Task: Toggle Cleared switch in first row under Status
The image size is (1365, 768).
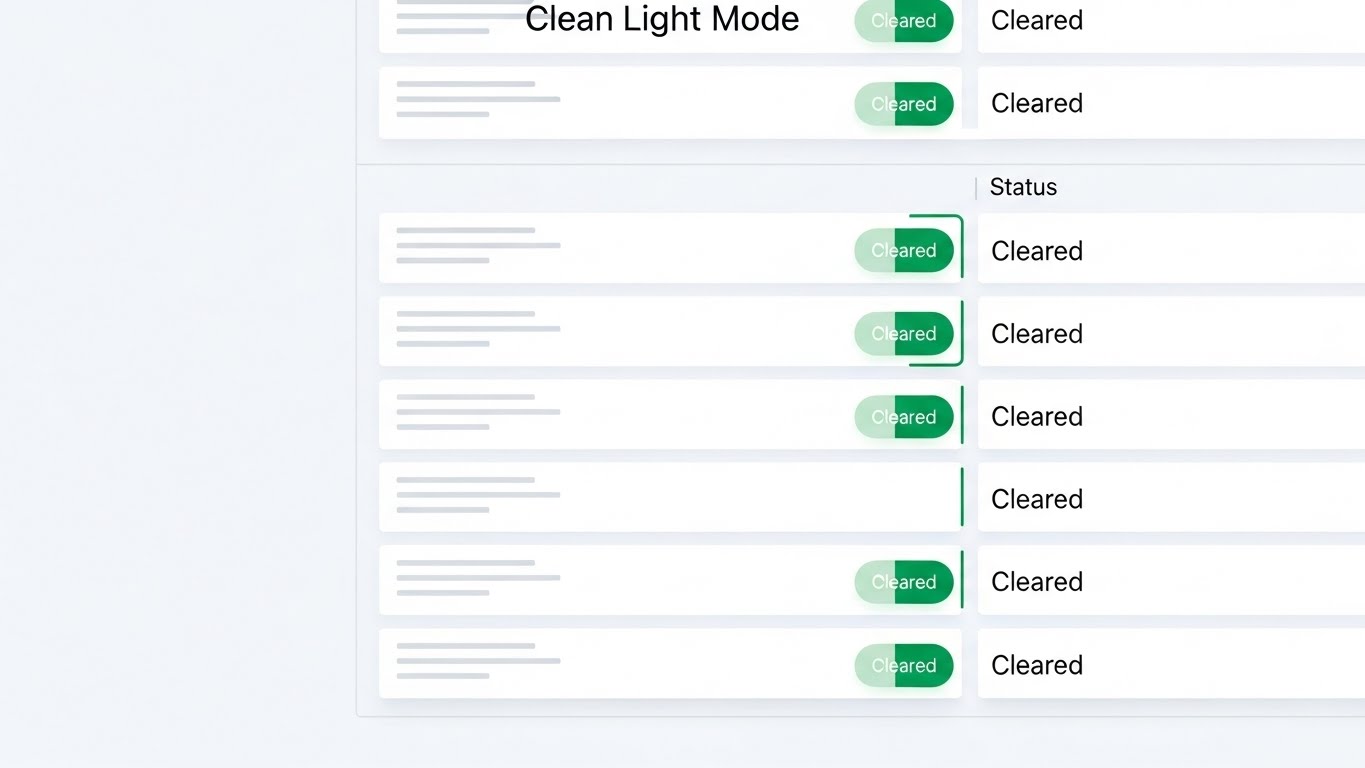Action: pyautogui.click(x=903, y=250)
